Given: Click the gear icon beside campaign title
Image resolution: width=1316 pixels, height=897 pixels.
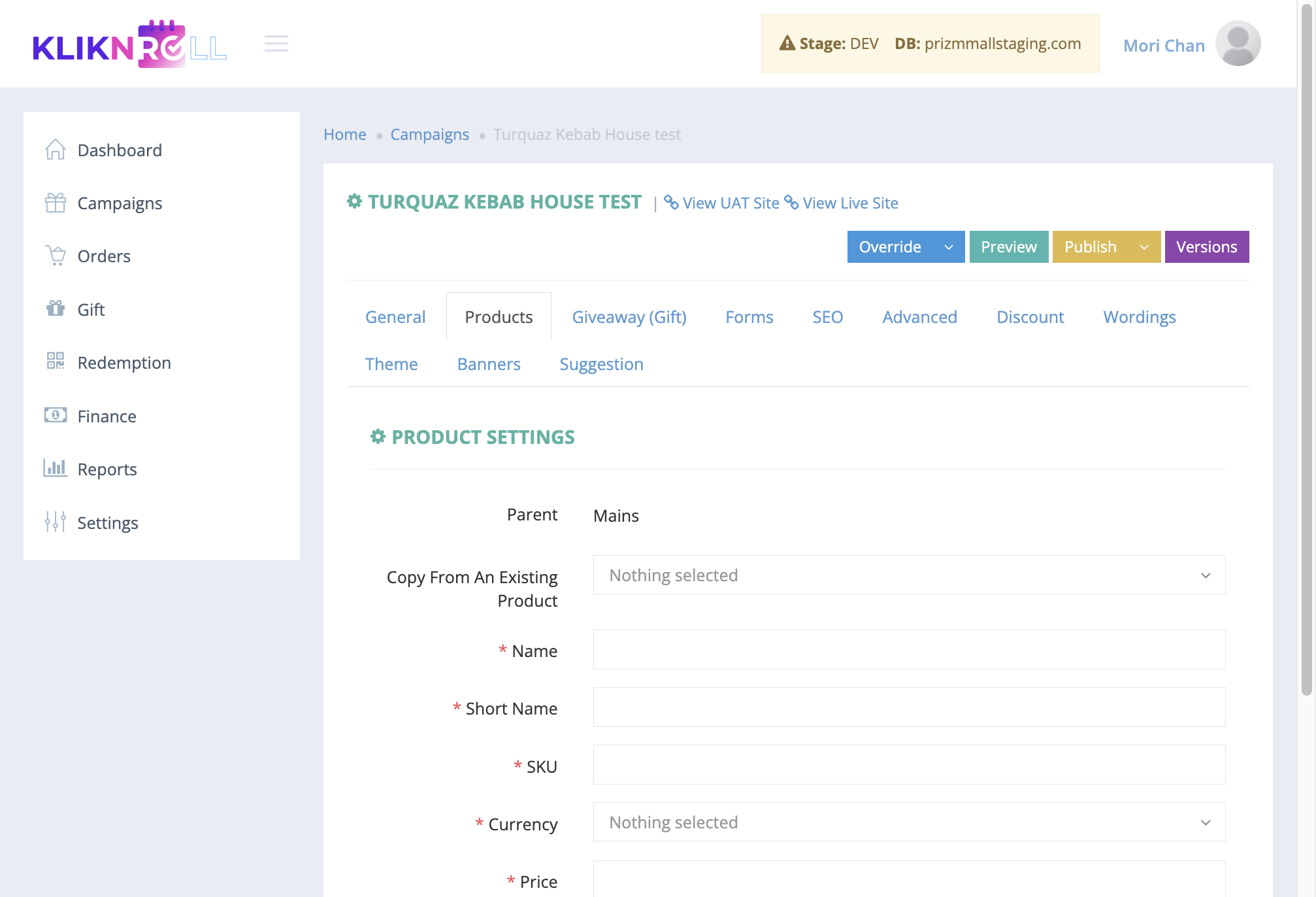Looking at the screenshot, I should pyautogui.click(x=355, y=201).
